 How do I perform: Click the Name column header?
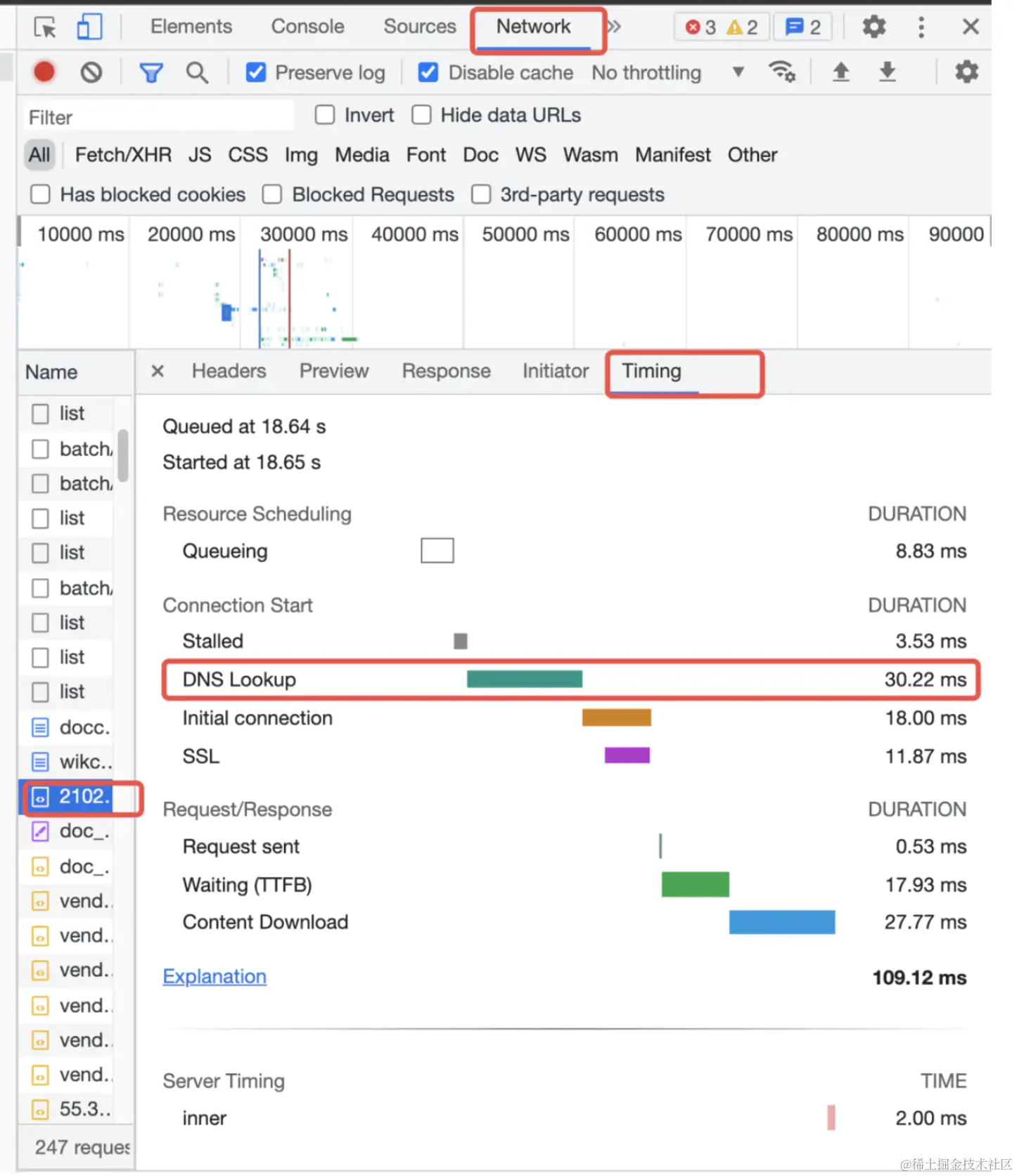[75, 372]
